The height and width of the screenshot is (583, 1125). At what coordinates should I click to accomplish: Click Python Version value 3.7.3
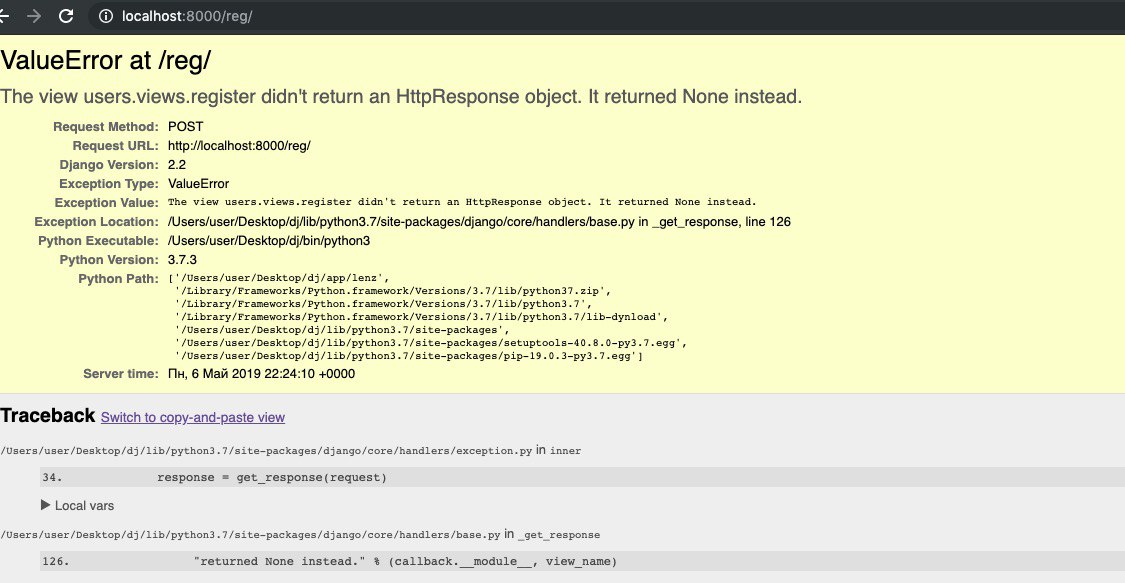click(x=182, y=260)
